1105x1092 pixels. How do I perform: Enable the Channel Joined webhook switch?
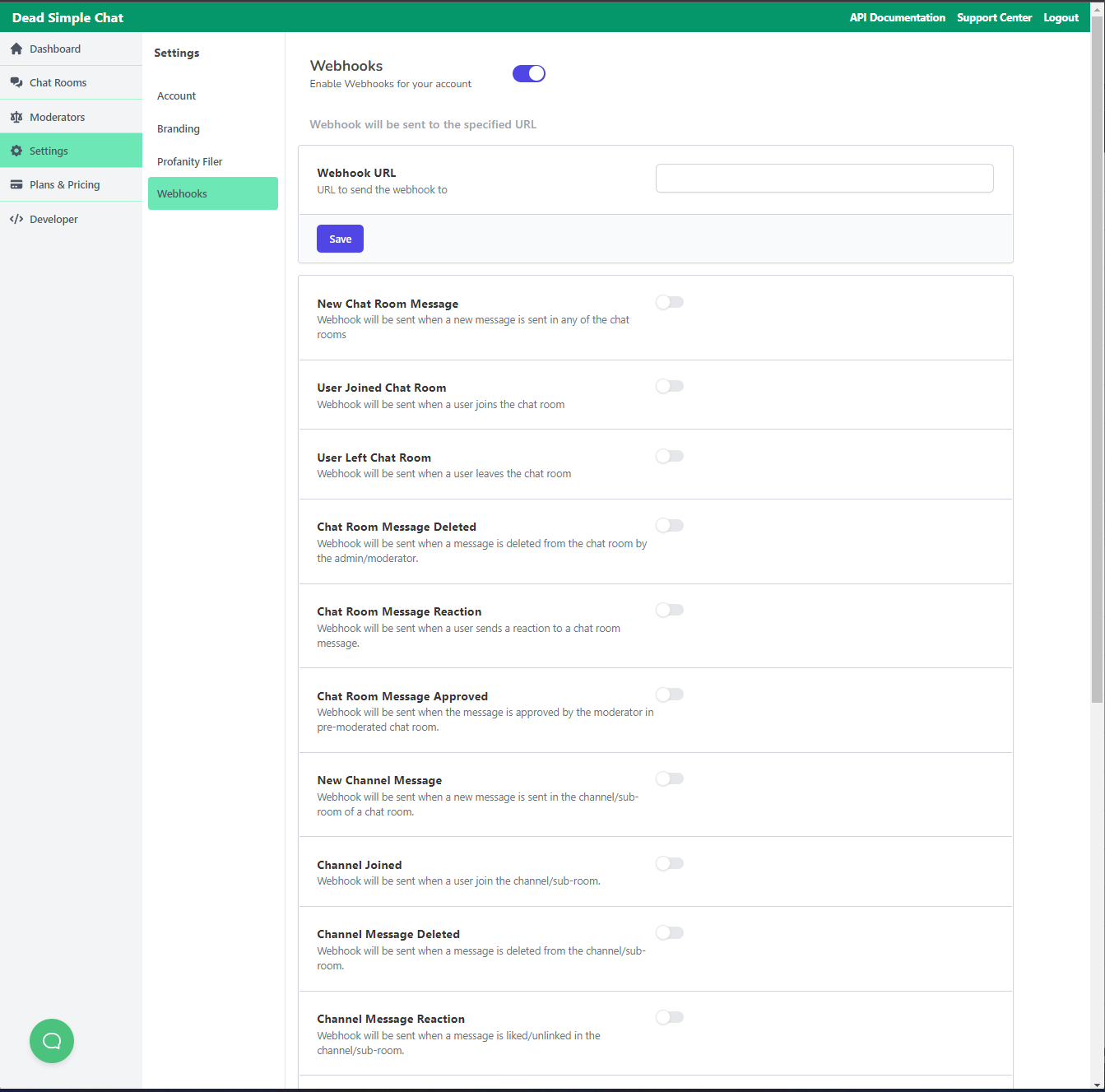(x=670, y=863)
